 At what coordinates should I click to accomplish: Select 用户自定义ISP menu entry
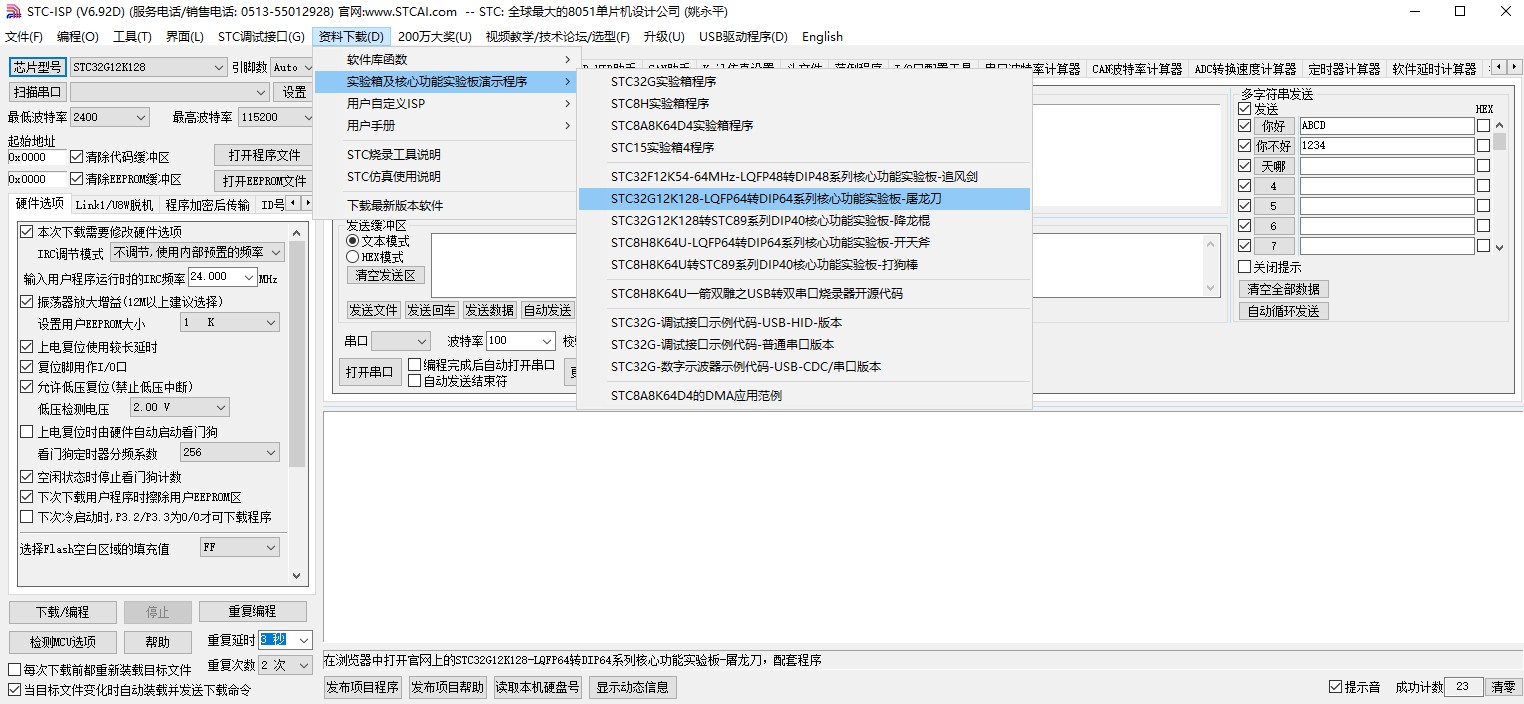pyautogui.click(x=445, y=104)
